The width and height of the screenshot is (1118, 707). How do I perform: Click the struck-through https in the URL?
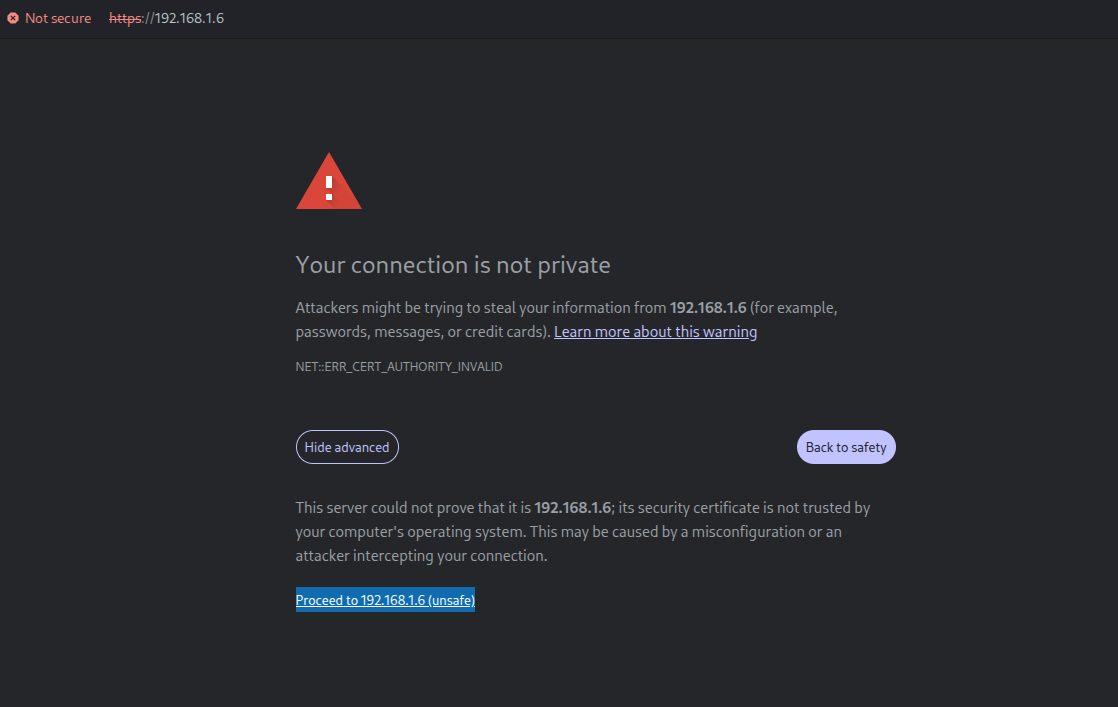125,18
